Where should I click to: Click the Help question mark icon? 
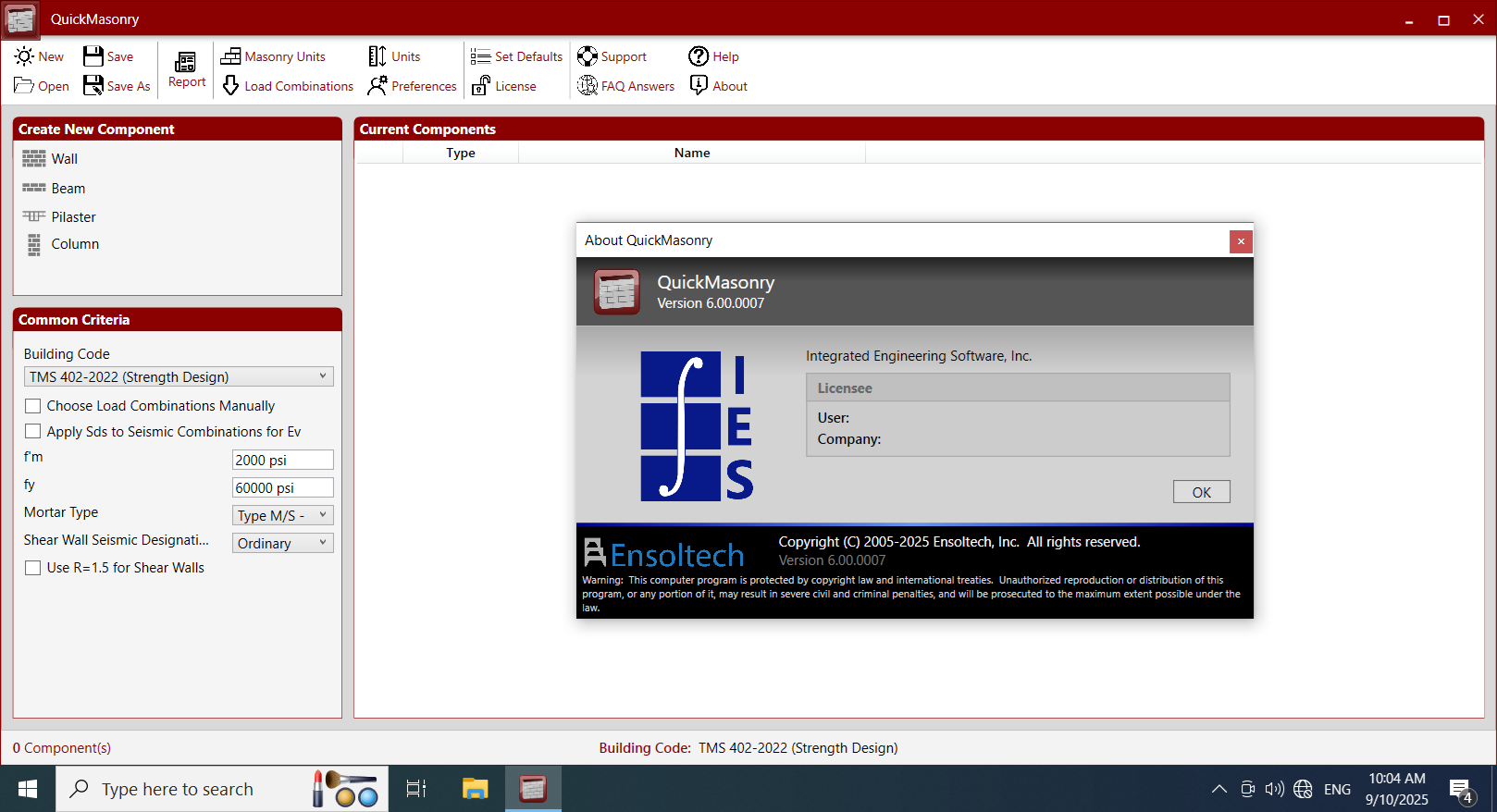coord(699,56)
